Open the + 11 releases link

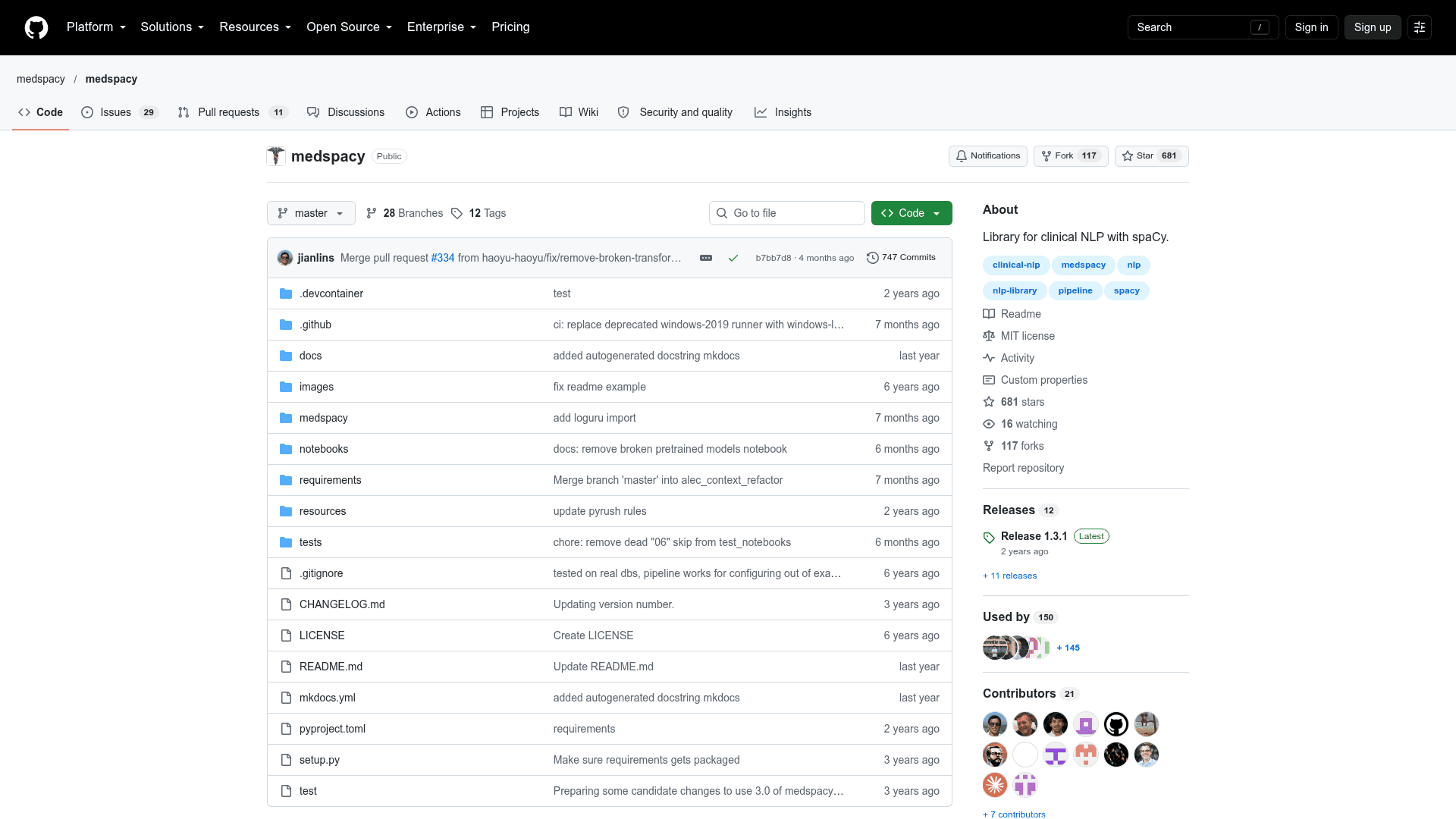coord(1009,576)
